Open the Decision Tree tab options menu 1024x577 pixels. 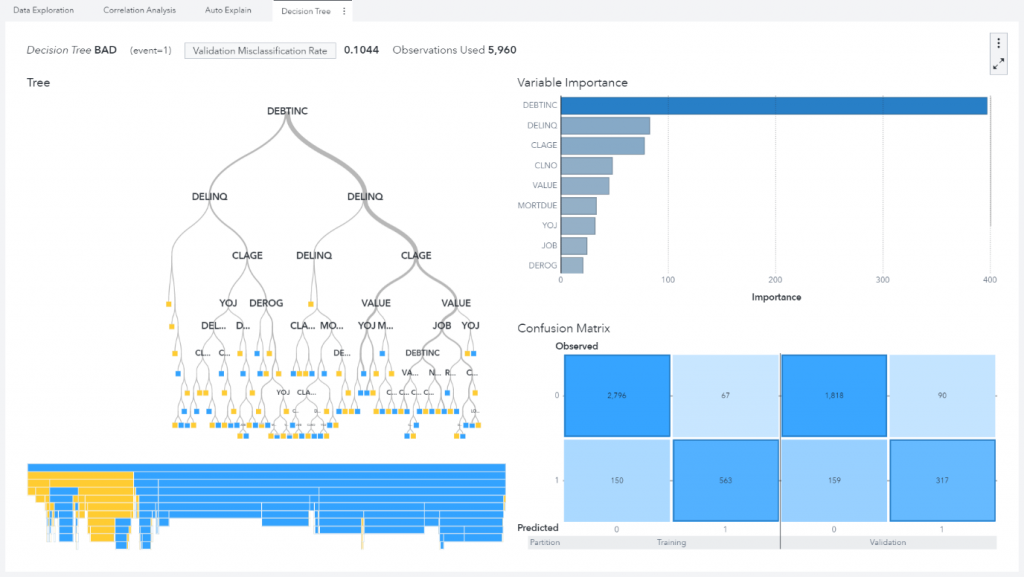(x=345, y=11)
